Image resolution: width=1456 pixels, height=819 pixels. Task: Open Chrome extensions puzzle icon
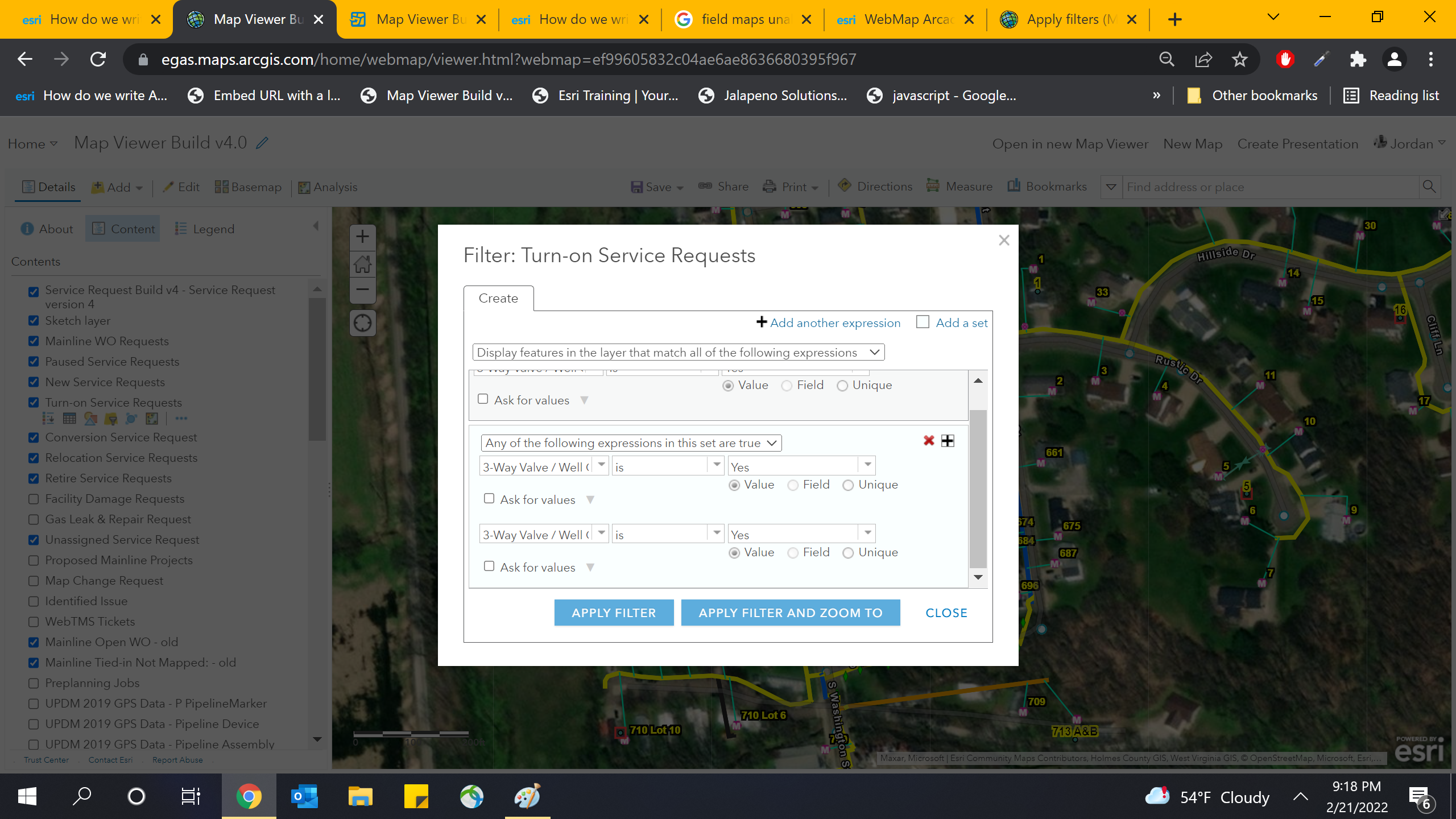click(1358, 59)
